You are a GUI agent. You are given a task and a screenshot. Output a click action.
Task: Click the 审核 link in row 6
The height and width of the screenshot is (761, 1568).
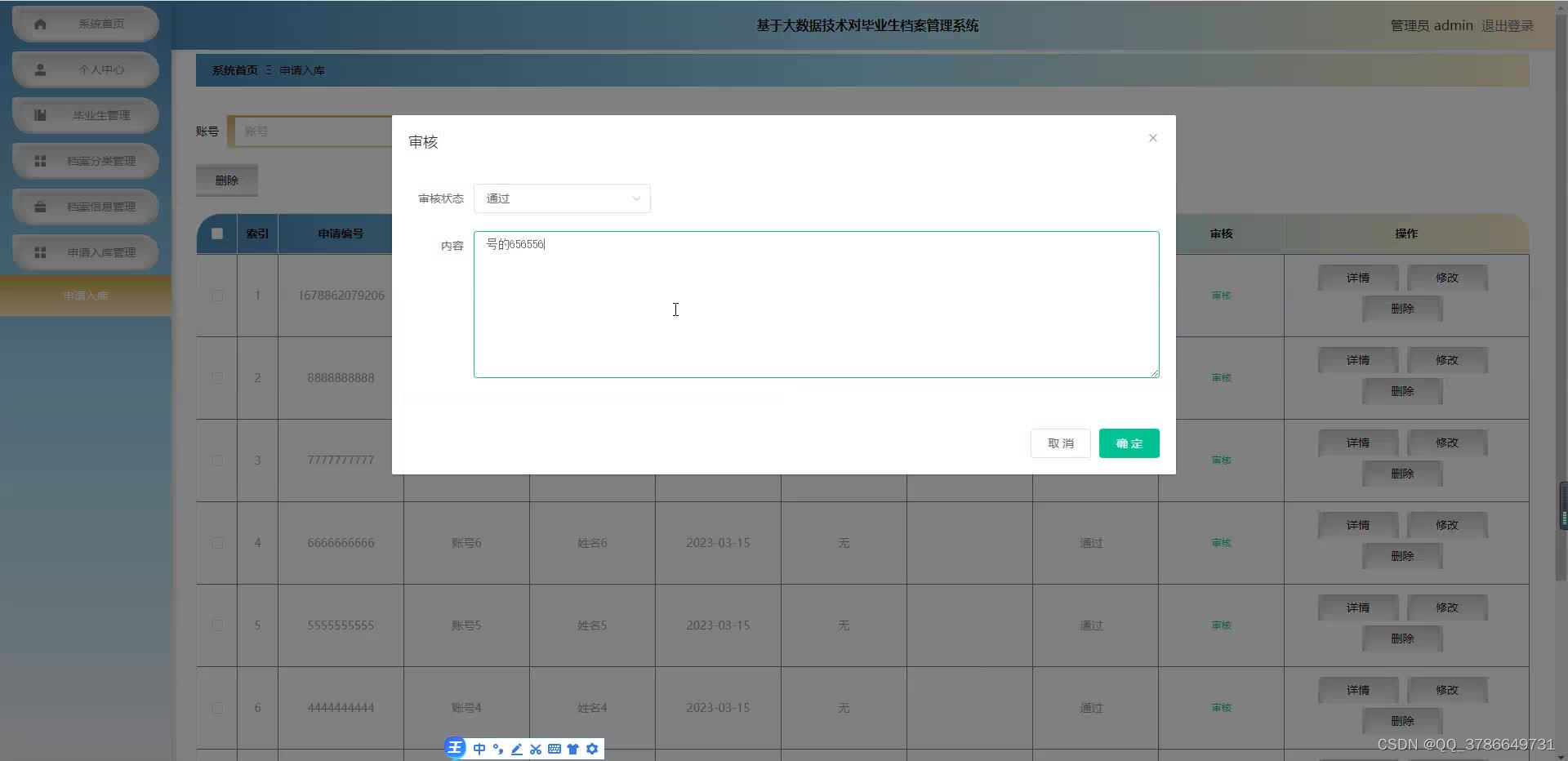click(x=1221, y=708)
